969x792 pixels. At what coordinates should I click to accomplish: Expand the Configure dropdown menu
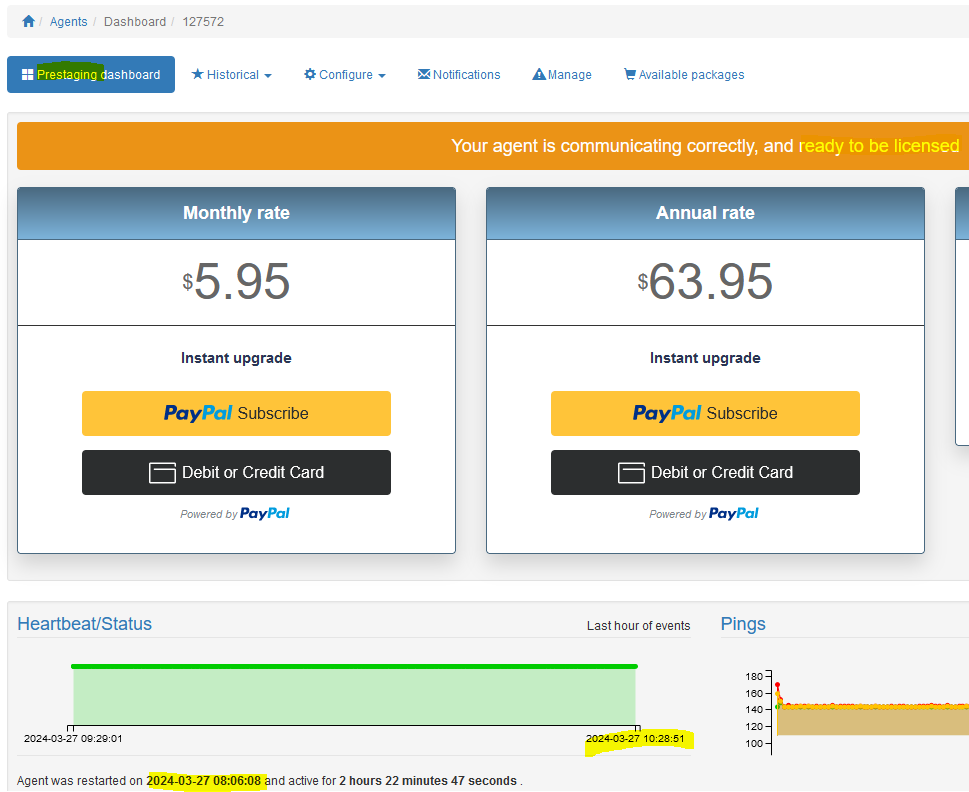pyautogui.click(x=345, y=75)
